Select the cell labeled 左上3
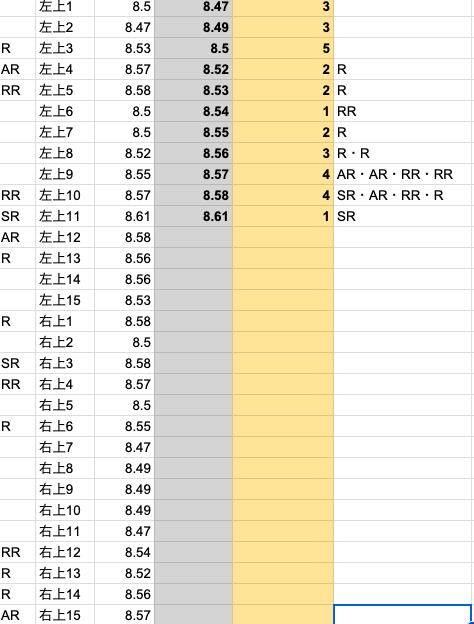 coord(65,48)
